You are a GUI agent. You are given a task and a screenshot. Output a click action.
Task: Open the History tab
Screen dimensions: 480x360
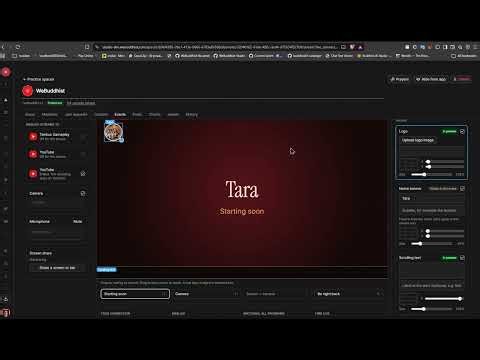192,114
